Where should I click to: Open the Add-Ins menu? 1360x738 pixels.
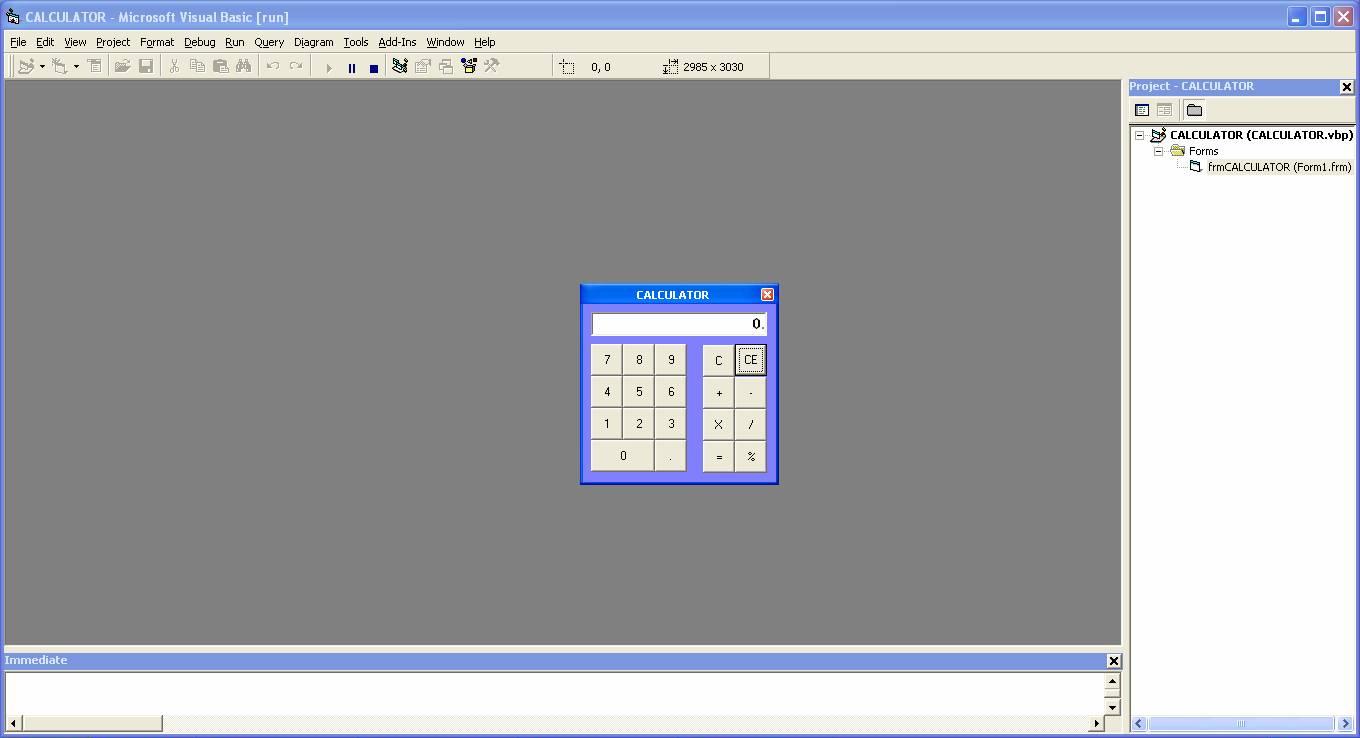pos(397,42)
